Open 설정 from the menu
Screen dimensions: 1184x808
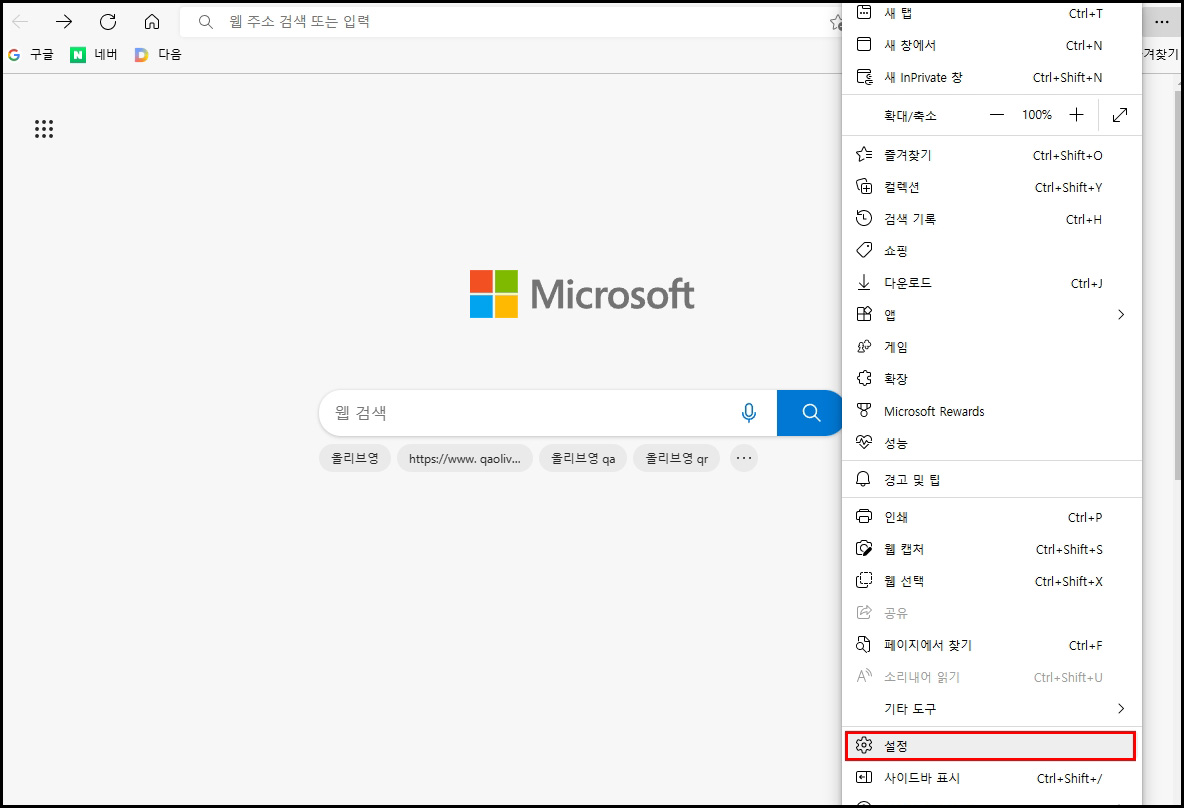coord(990,745)
